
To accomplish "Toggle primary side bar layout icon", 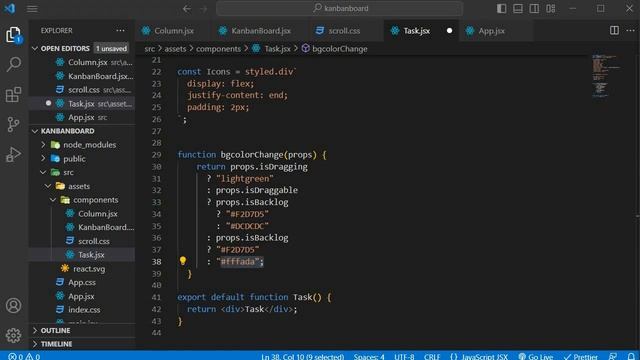I will coord(502,9).
